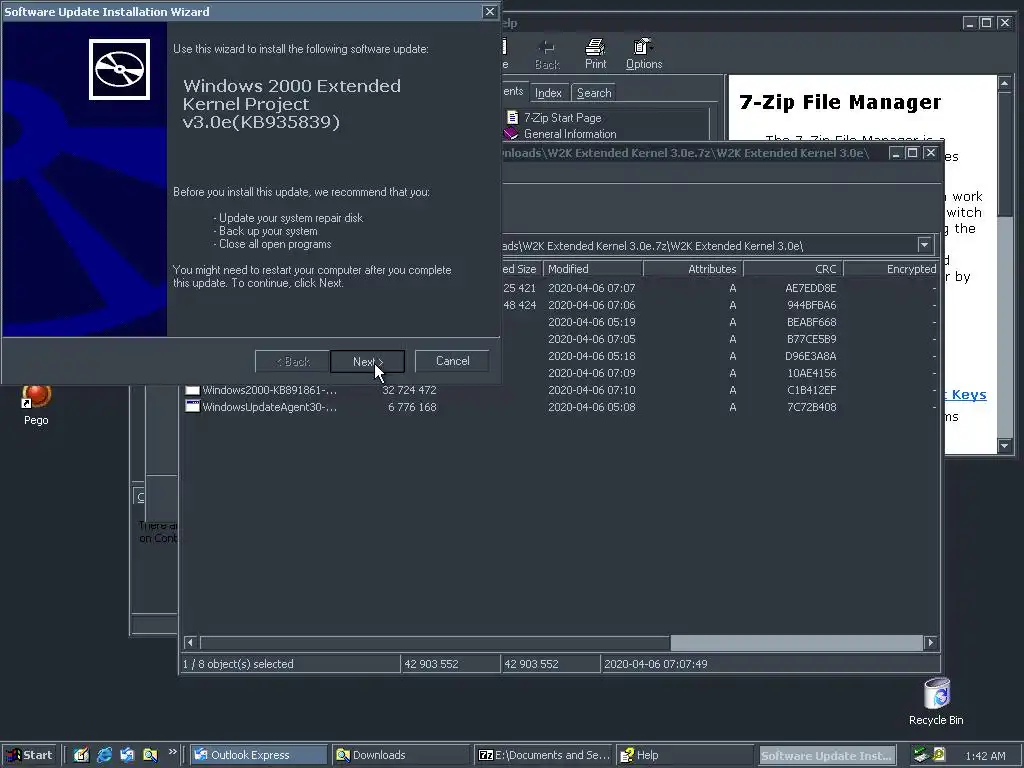1024x768 pixels.
Task: Open the 'Keys' link in Help page
Action: (968, 394)
